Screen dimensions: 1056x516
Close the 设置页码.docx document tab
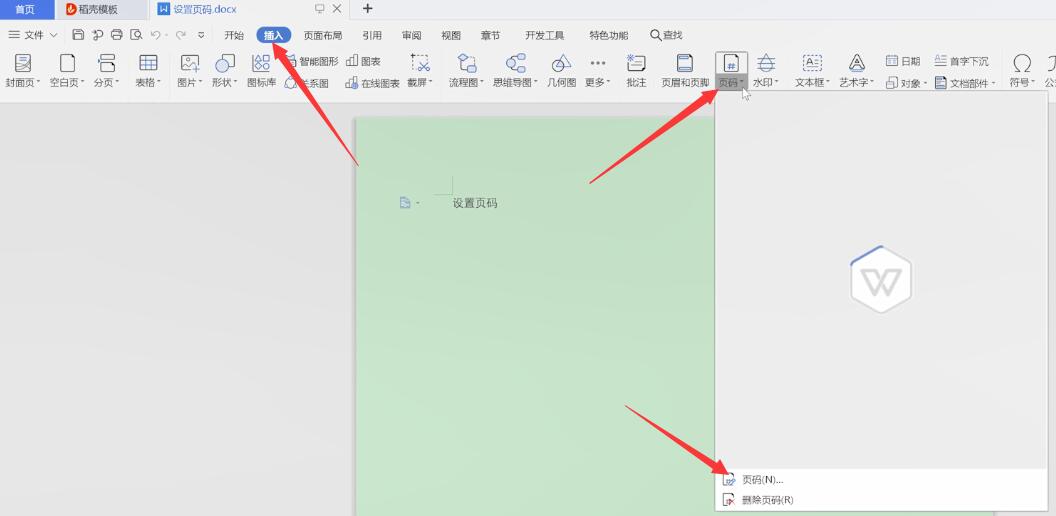[337, 9]
